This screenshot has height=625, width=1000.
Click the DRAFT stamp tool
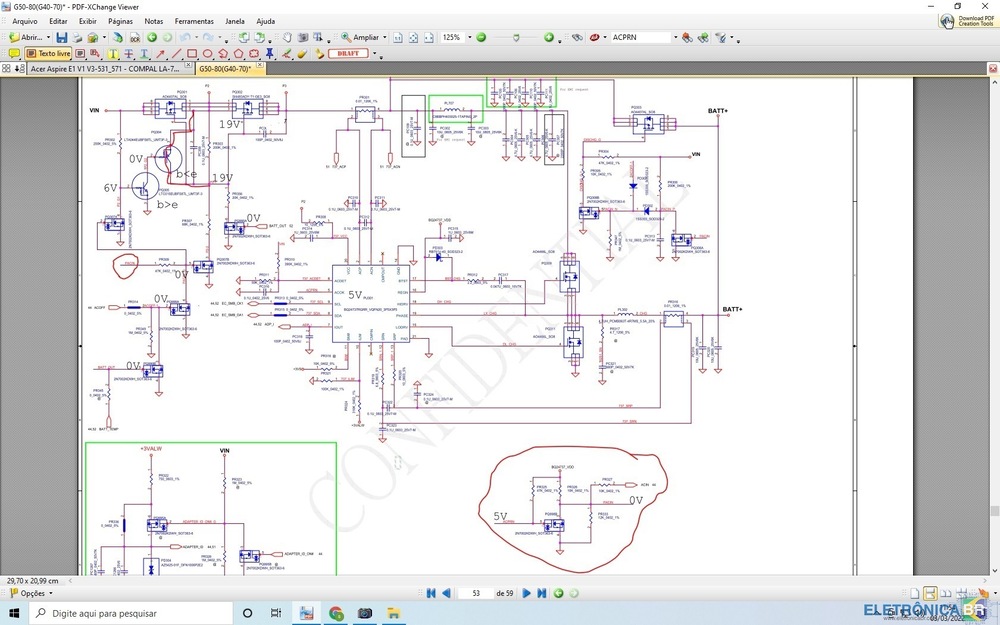[x=347, y=53]
